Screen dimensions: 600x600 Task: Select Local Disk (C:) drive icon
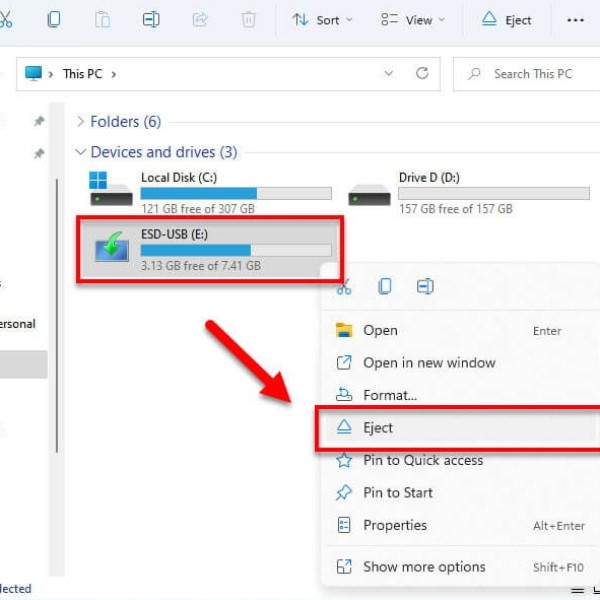(111, 189)
